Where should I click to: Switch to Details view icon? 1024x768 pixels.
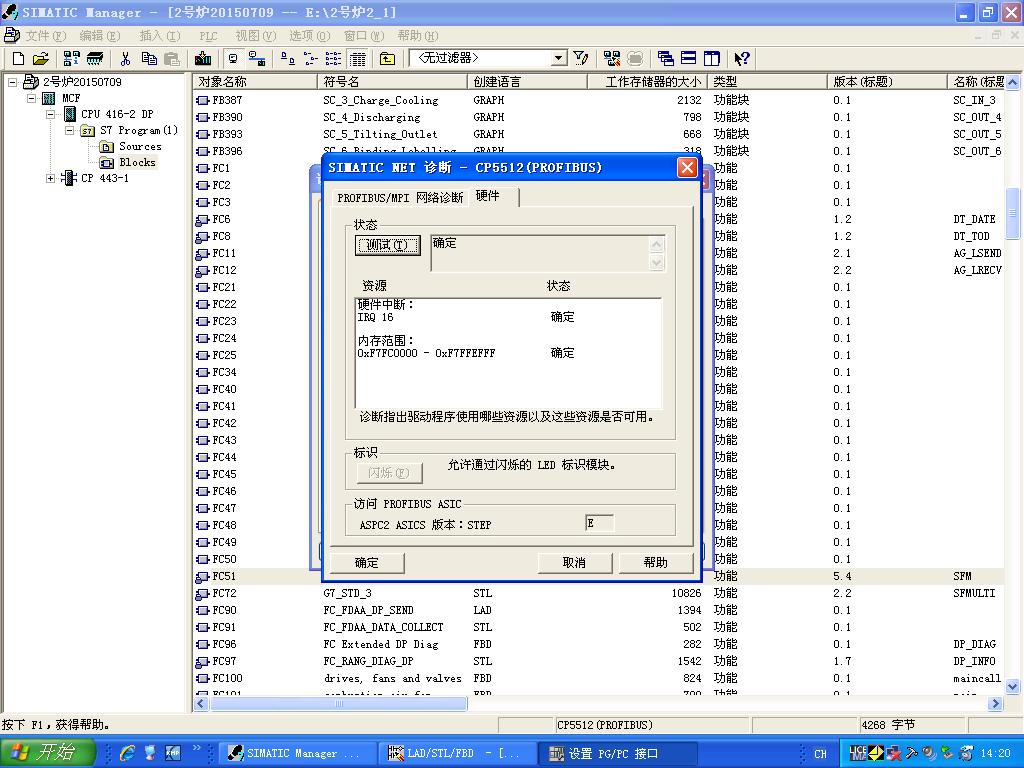click(357, 59)
